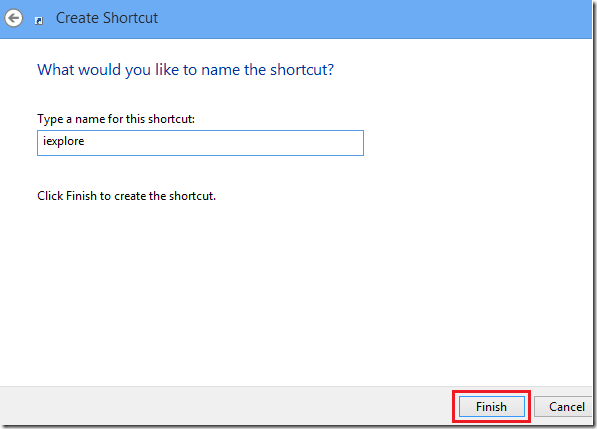The image size is (597, 429).
Task: Select the word Finish inside the instruction sentence
Action: point(81,196)
